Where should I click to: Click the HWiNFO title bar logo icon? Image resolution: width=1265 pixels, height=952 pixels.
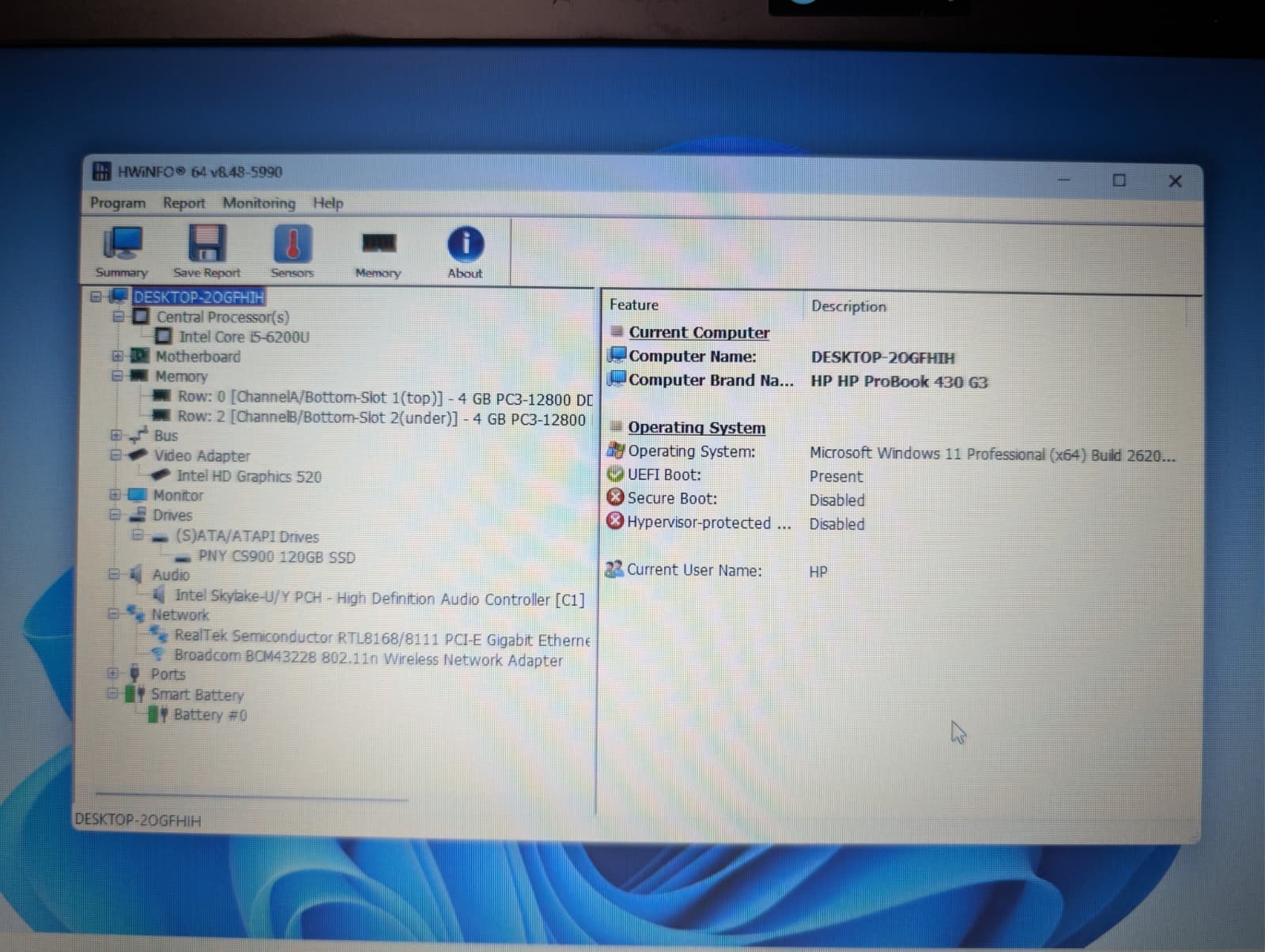click(x=102, y=171)
